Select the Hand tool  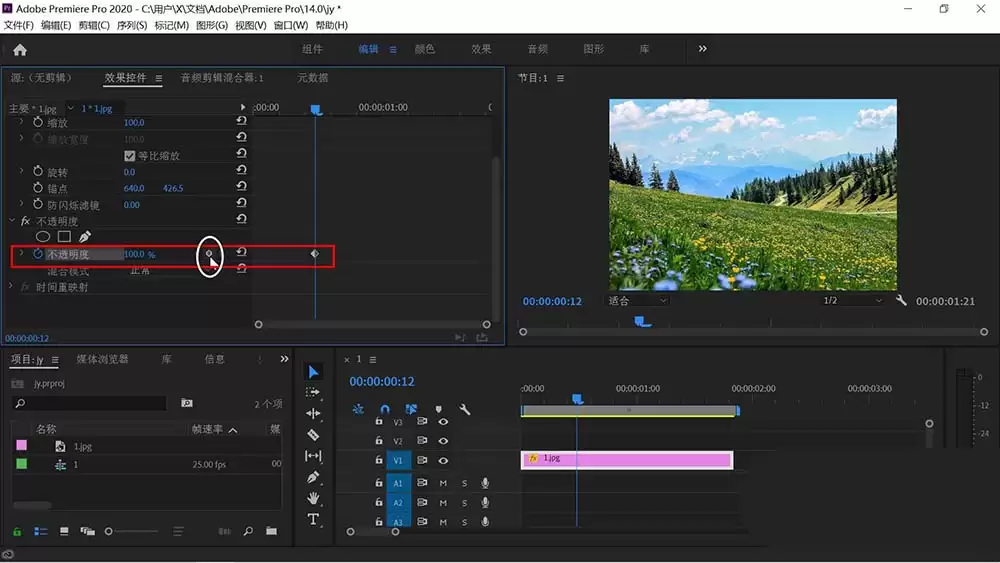pos(313,498)
